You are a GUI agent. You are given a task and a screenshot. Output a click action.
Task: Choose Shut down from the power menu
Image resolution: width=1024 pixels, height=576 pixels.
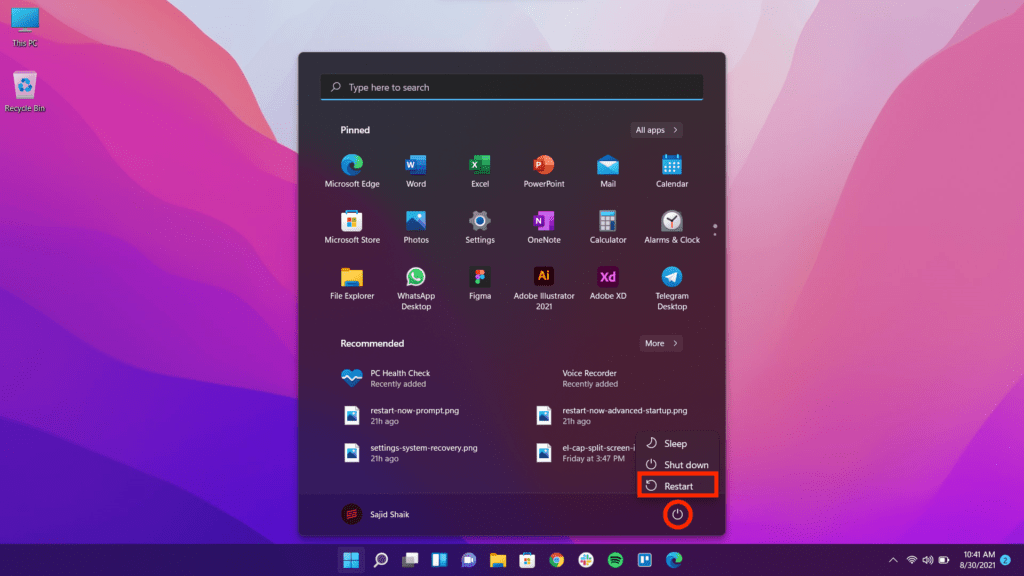(x=677, y=464)
